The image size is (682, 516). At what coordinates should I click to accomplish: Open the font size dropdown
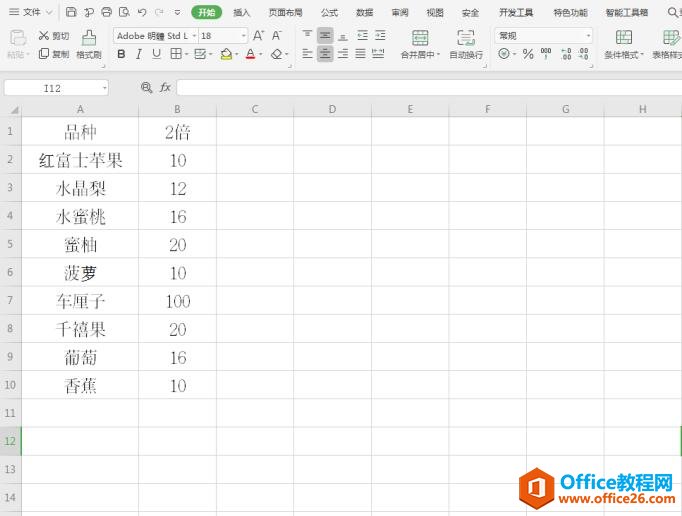point(244,36)
